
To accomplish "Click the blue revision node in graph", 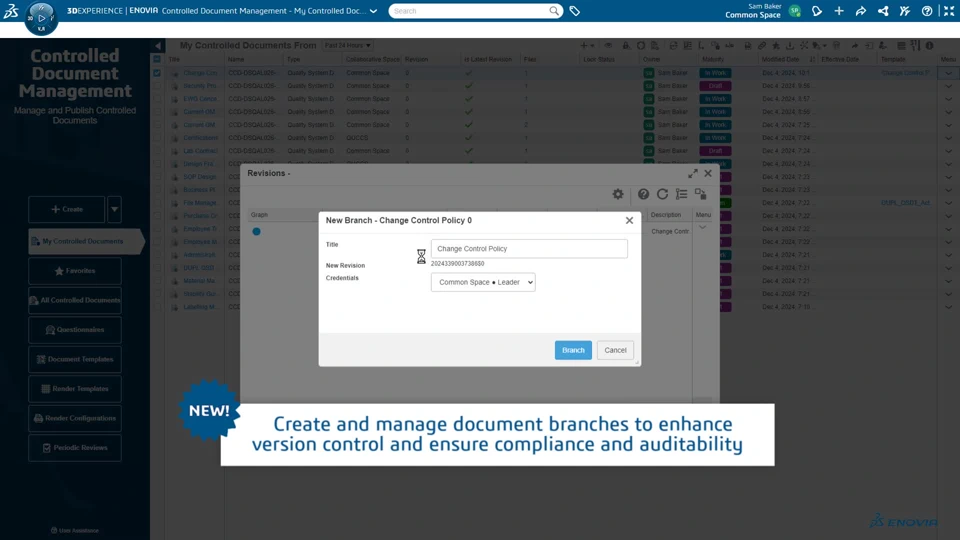I will tap(257, 231).
